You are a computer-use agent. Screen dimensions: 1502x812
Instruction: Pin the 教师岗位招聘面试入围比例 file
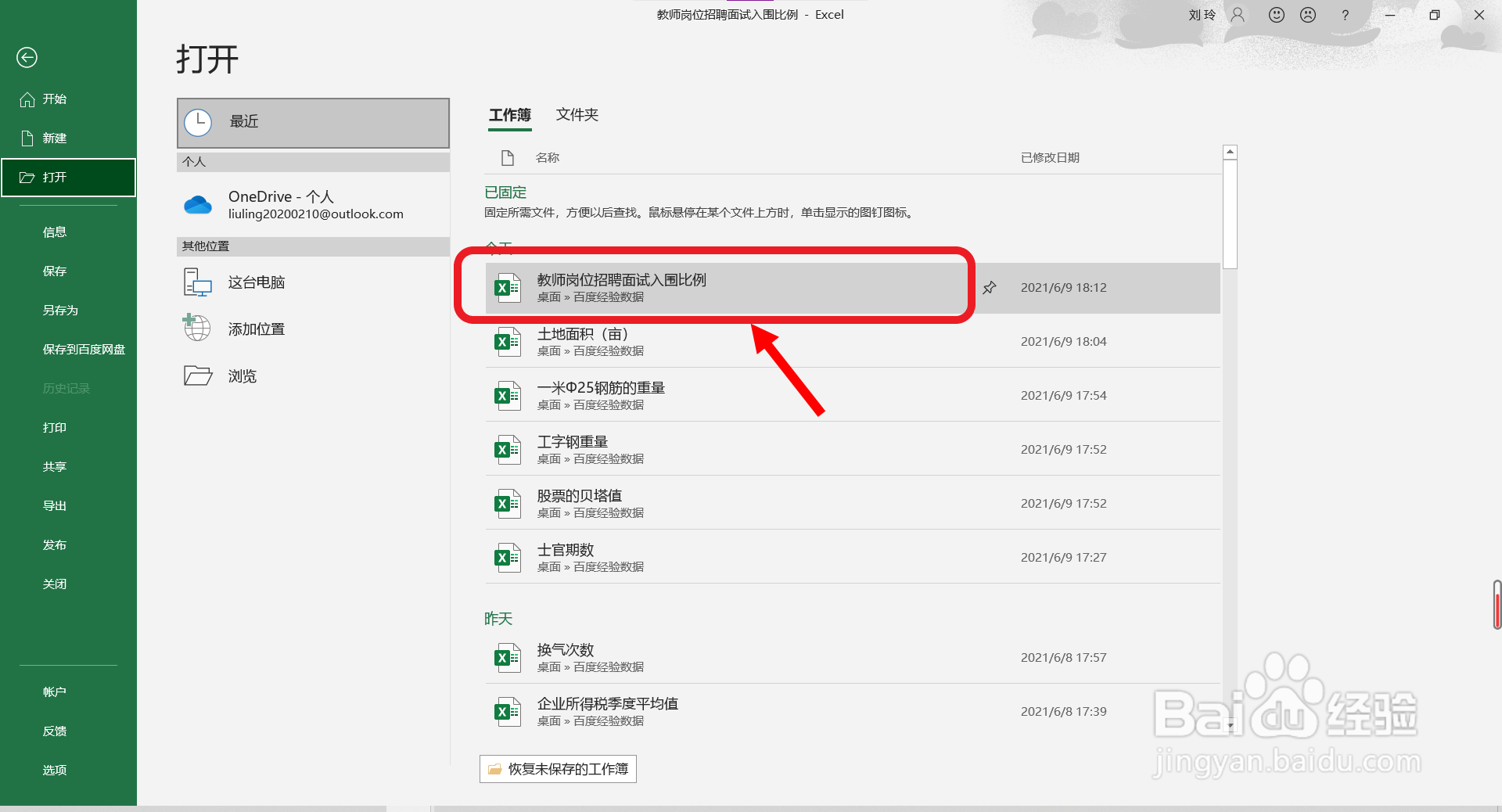tap(990, 288)
